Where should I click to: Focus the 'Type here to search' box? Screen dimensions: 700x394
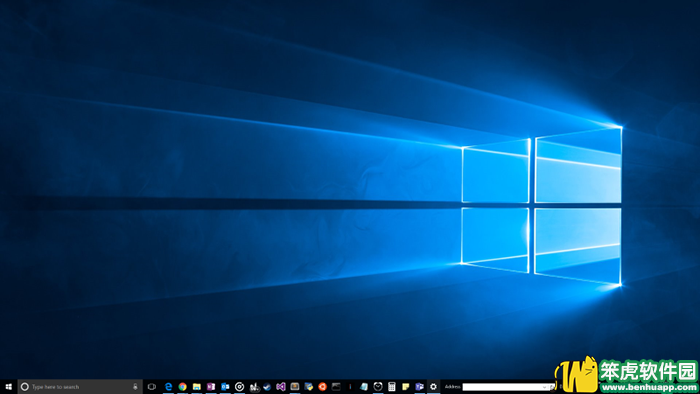80,387
